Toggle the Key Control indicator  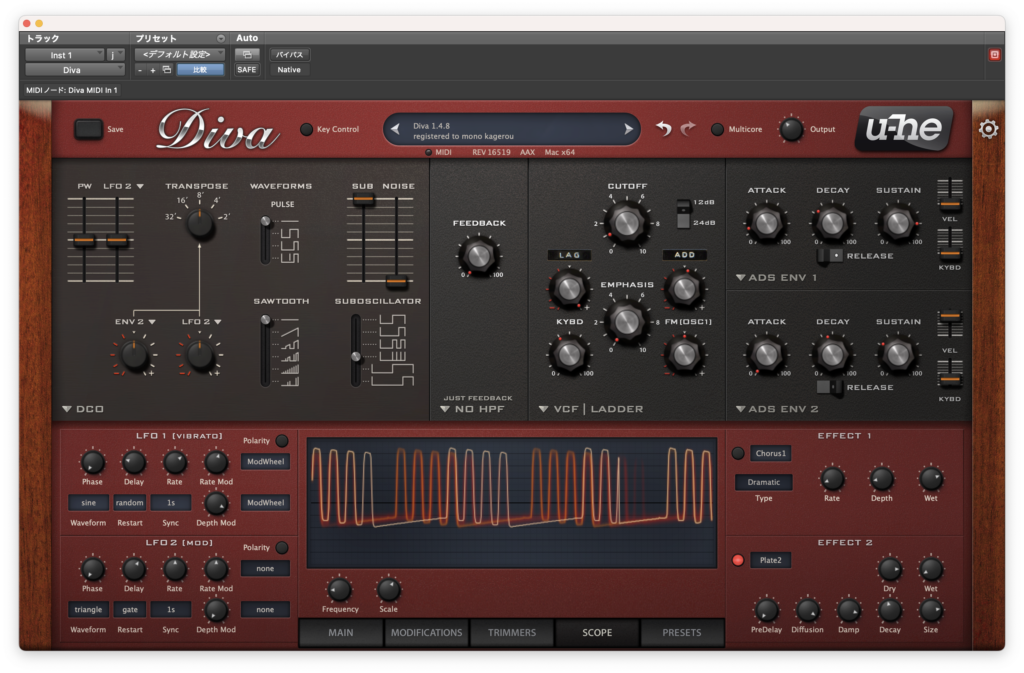coord(306,129)
